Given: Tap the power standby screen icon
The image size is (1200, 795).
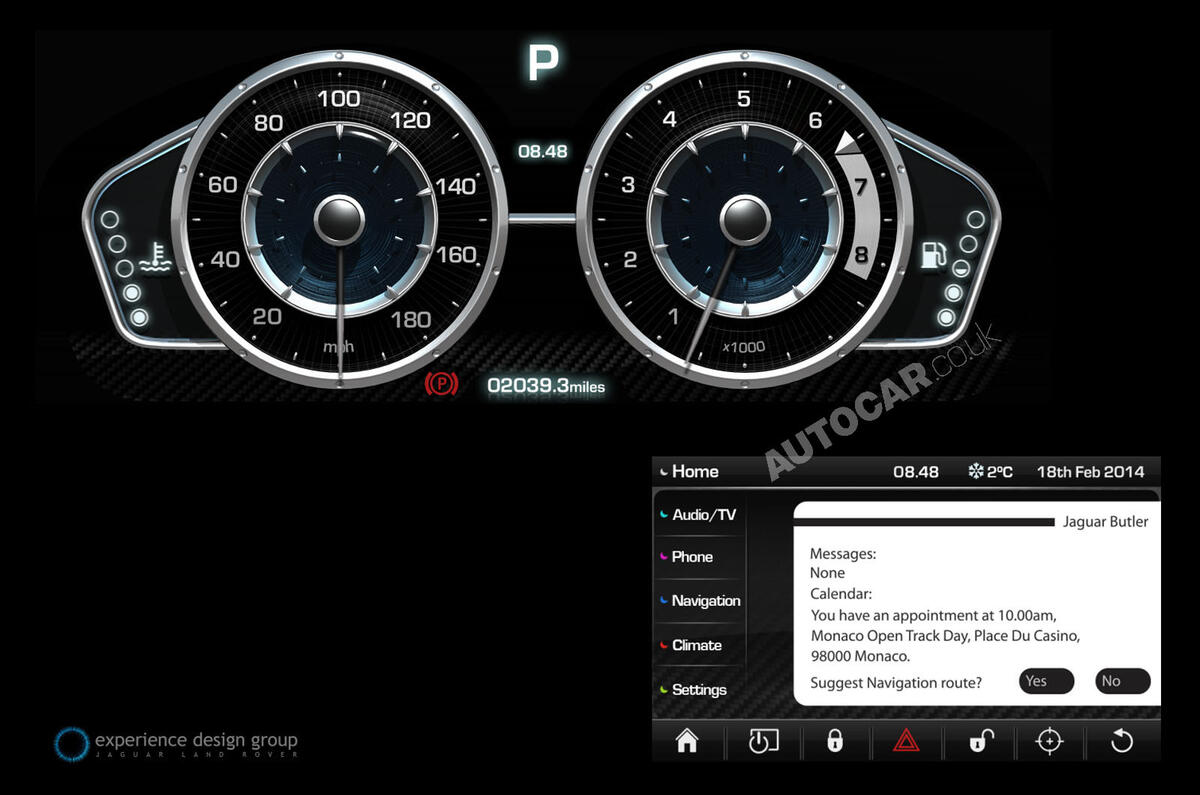Looking at the screenshot, I should 761,740.
